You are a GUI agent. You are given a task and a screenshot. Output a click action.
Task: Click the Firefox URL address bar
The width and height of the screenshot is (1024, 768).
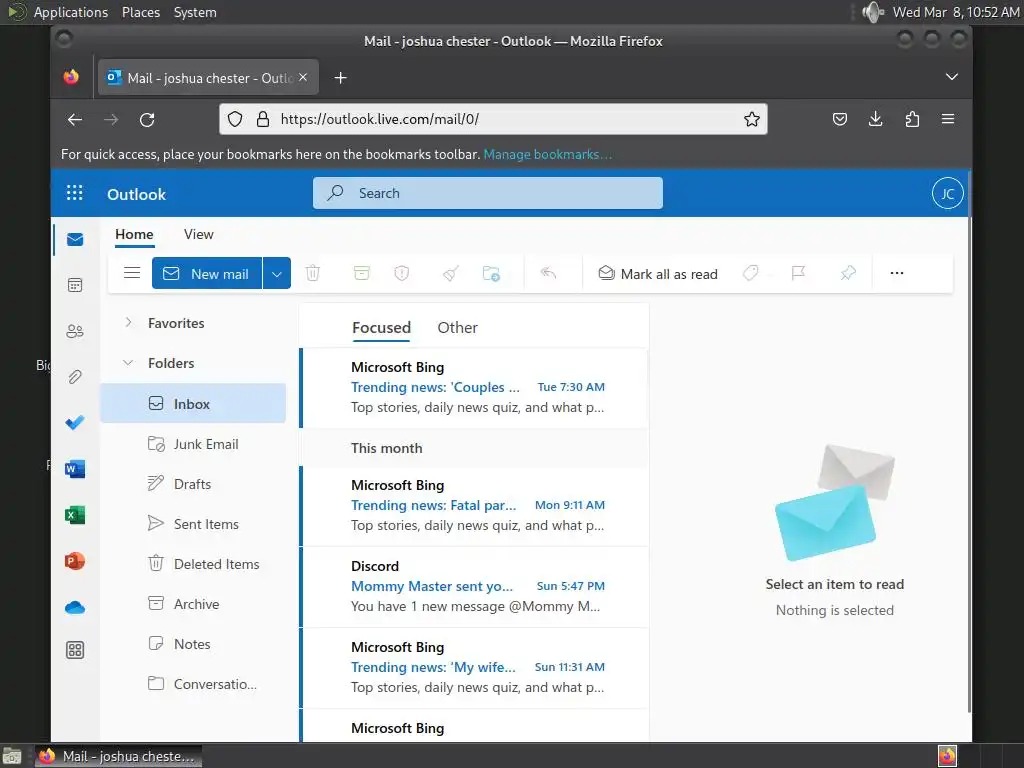(x=493, y=119)
